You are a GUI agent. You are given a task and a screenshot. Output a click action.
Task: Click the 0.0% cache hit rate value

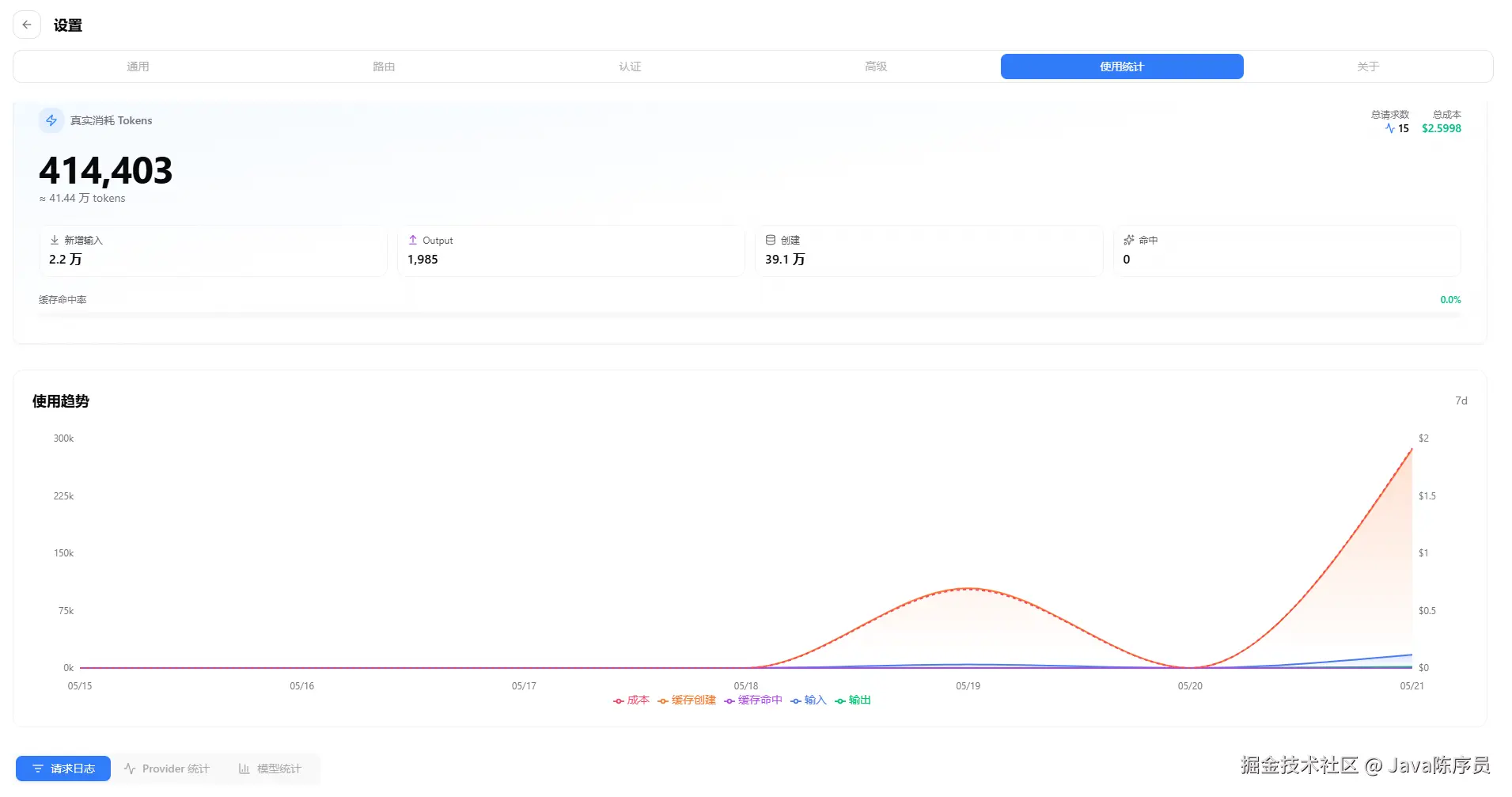pos(1450,300)
